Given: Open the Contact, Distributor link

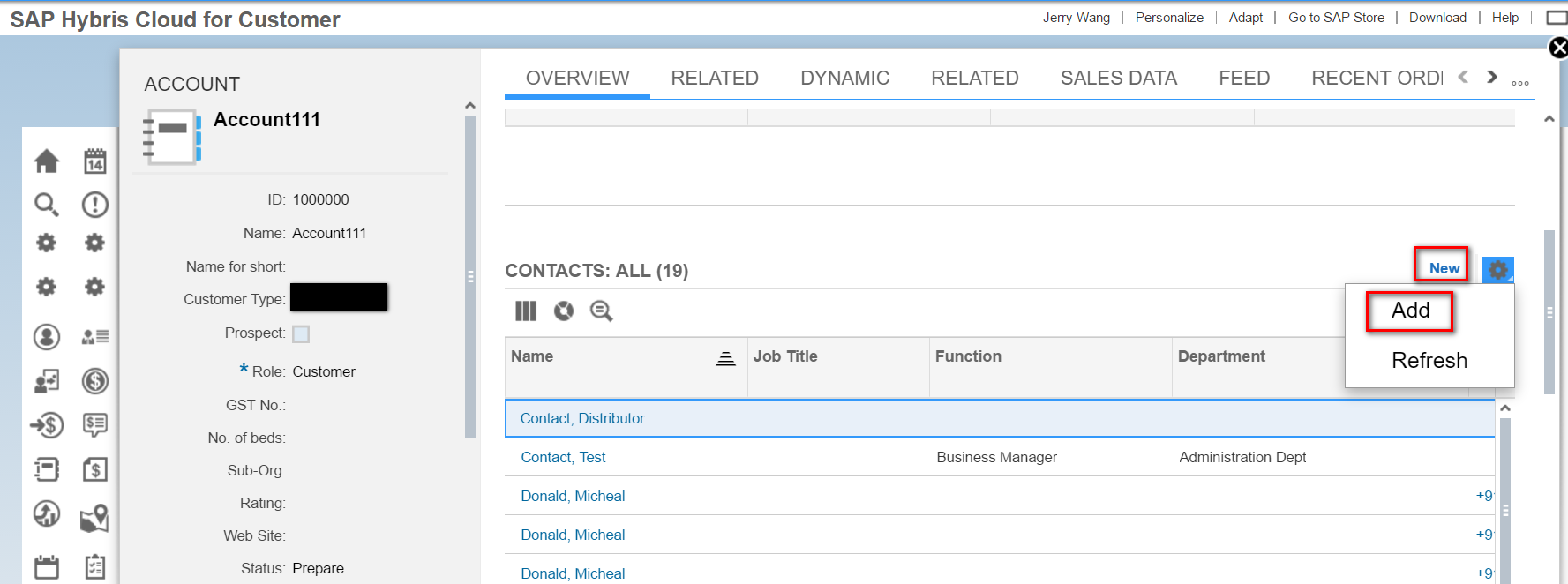Looking at the screenshot, I should click(x=582, y=418).
